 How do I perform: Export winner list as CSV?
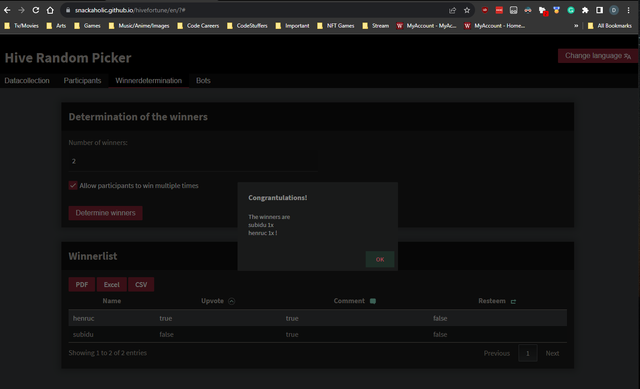(141, 285)
